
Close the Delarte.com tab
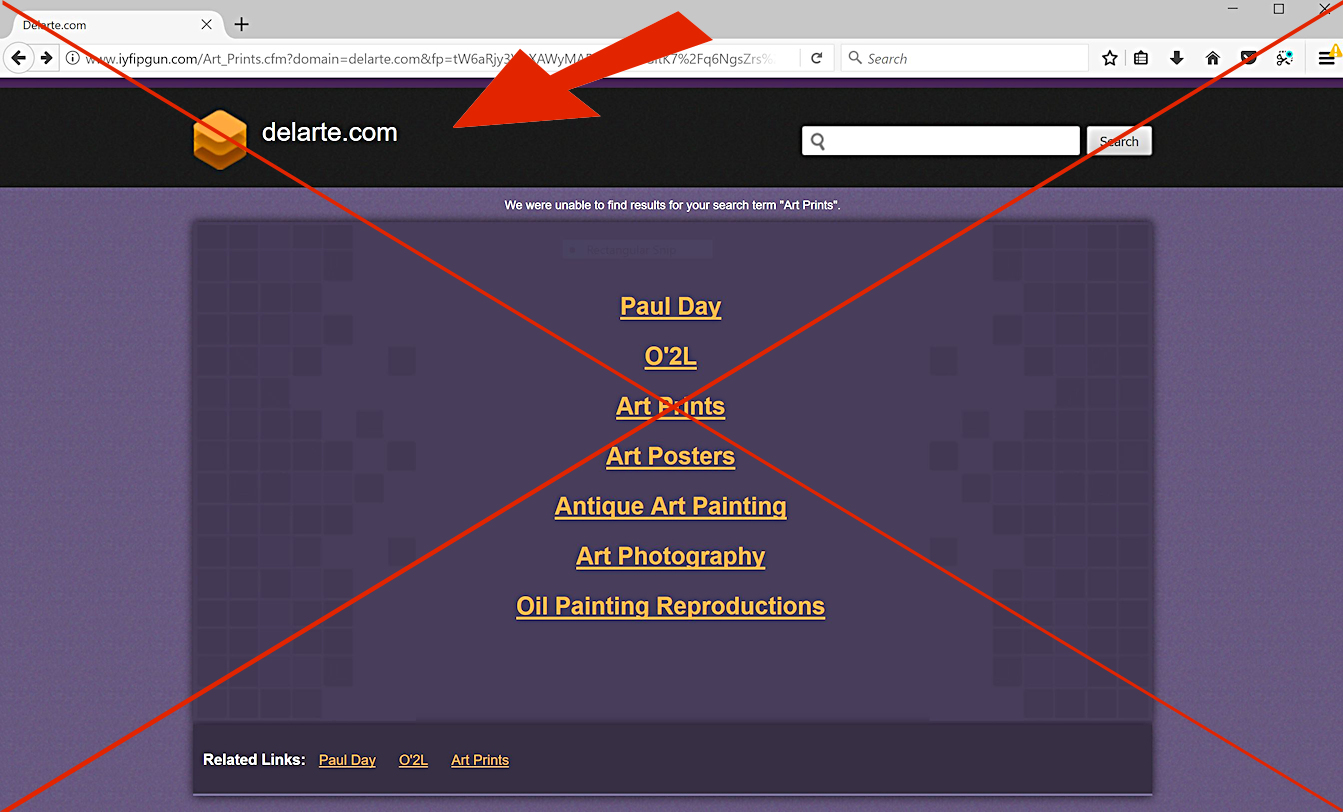click(x=207, y=24)
